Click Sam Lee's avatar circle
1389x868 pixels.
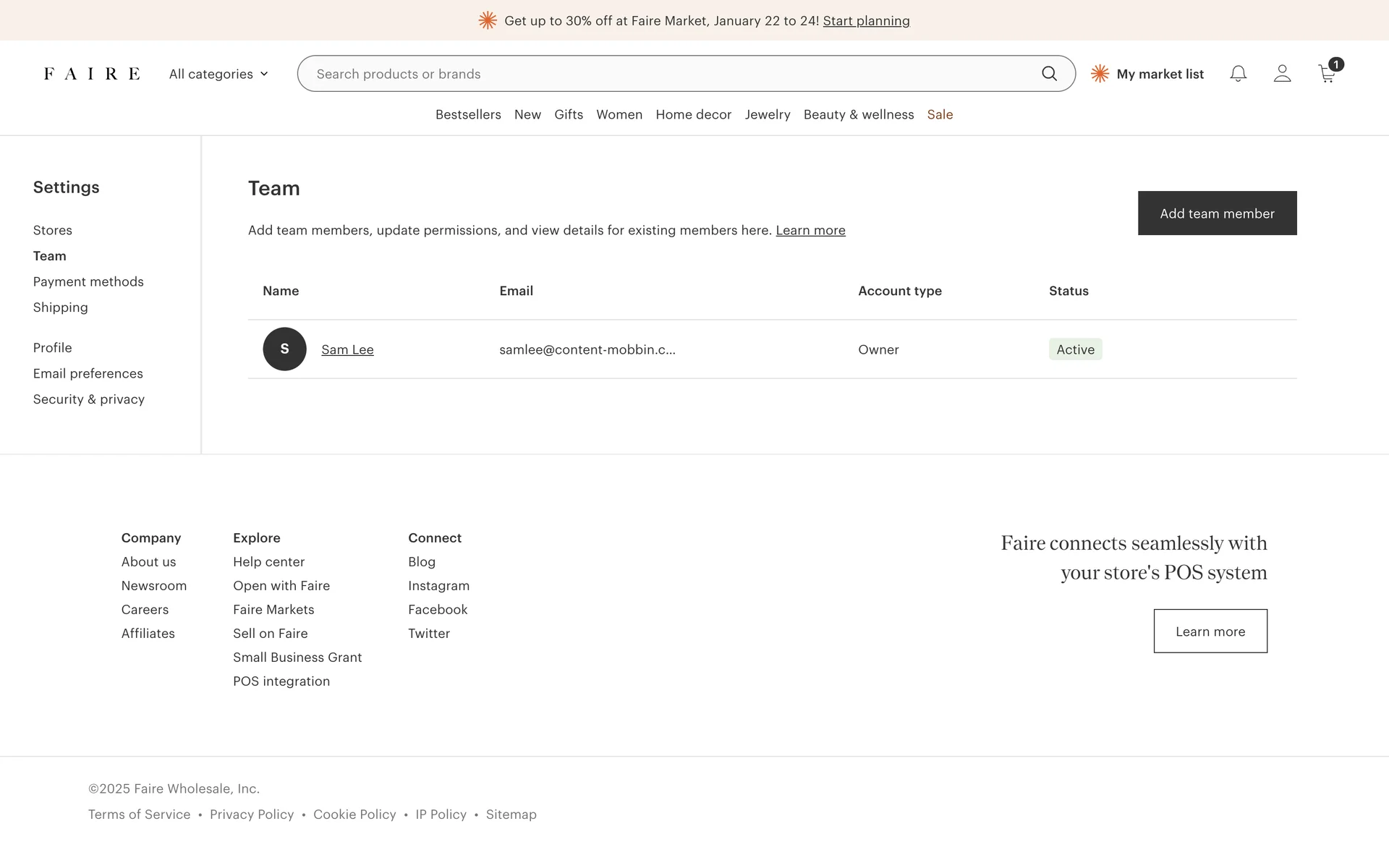tap(284, 349)
